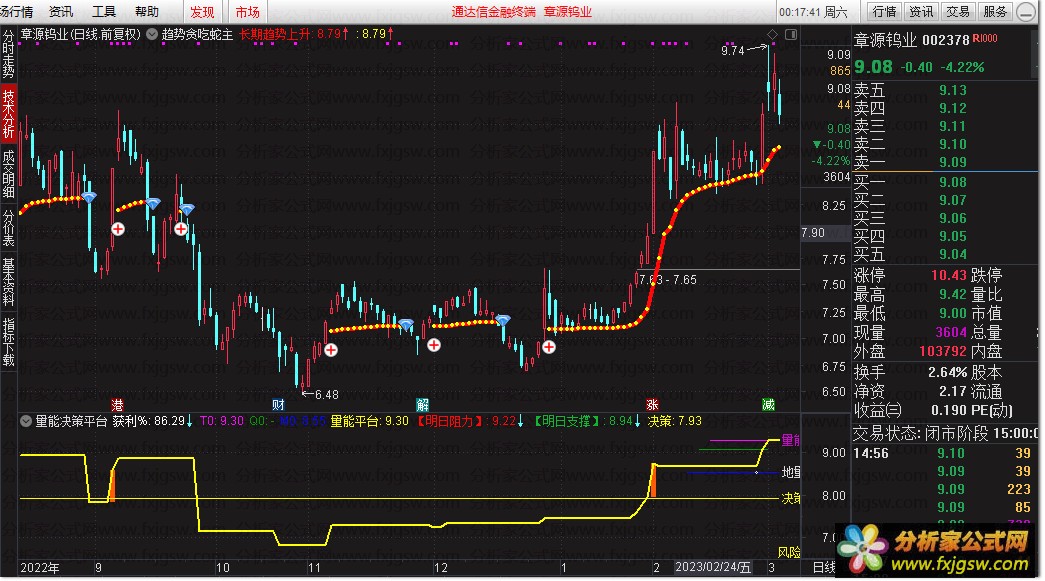Click the 涨 marker below chart
Screen dimensions: 1045x581
tap(652, 404)
